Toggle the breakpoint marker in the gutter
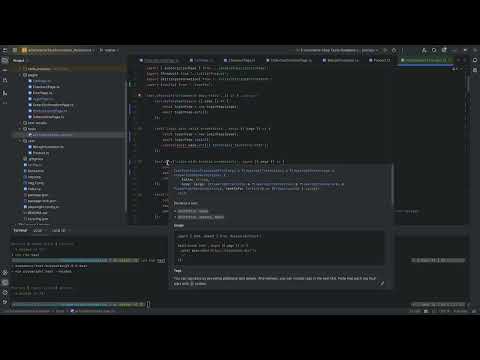 click(139, 95)
